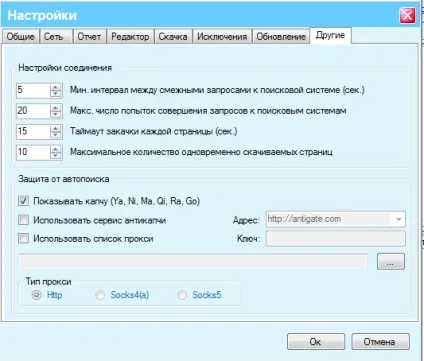Decrease max attempts count down arrow
This screenshot has height=361, width=424.
click(x=56, y=114)
